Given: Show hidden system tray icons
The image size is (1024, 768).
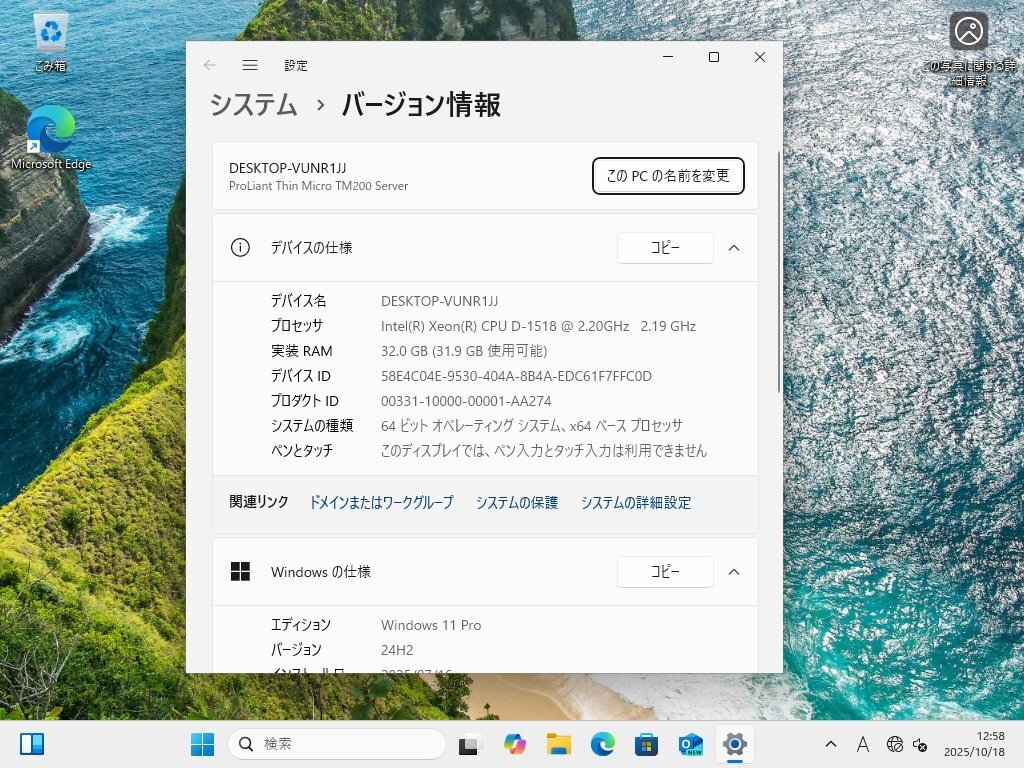Looking at the screenshot, I should tap(831, 744).
